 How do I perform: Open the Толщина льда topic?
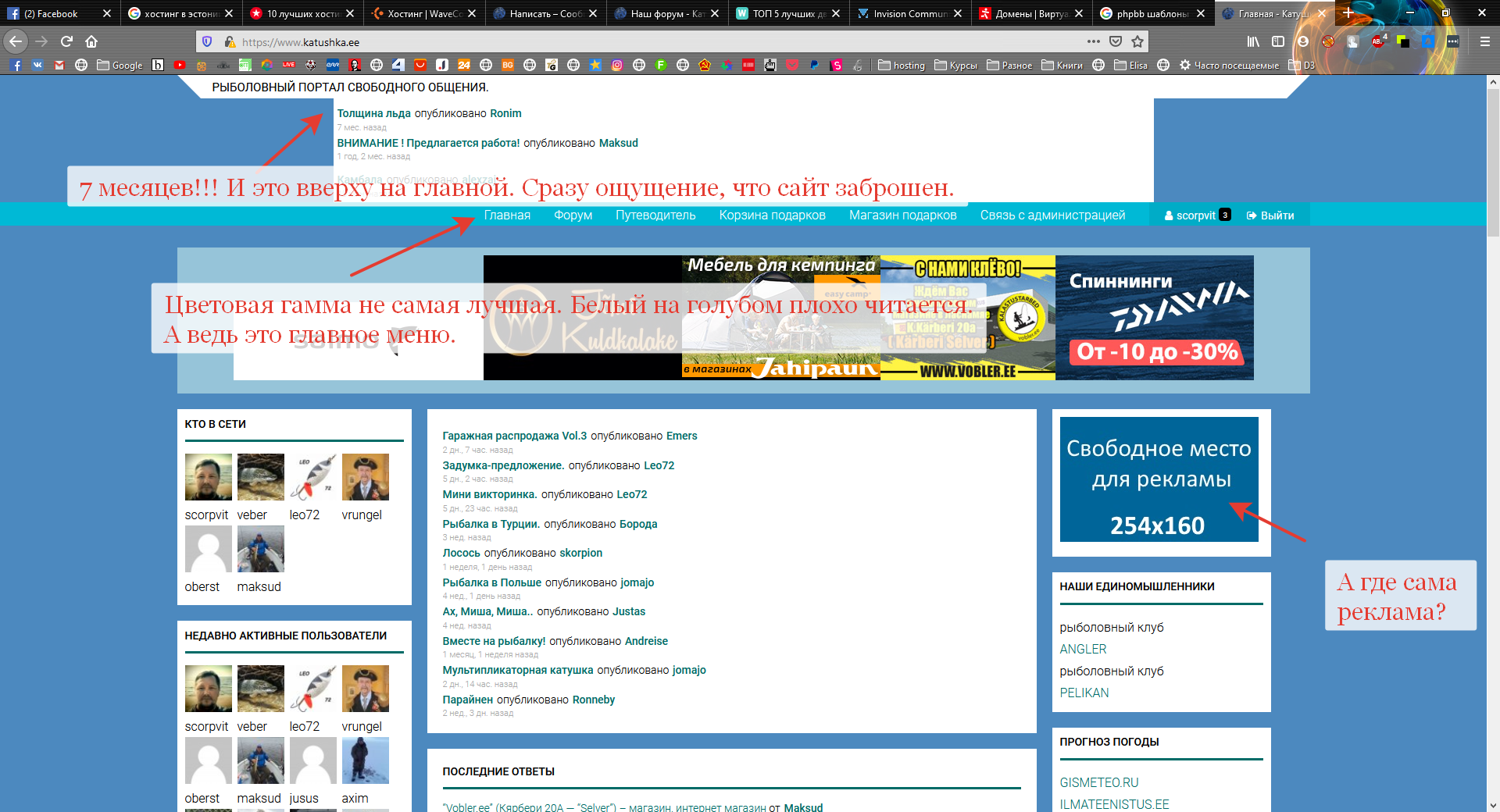click(373, 113)
